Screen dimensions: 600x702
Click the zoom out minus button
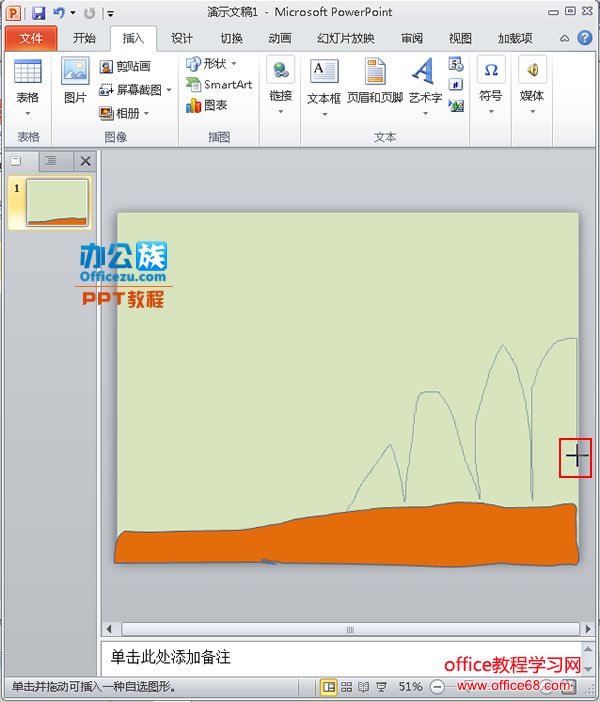(437, 686)
